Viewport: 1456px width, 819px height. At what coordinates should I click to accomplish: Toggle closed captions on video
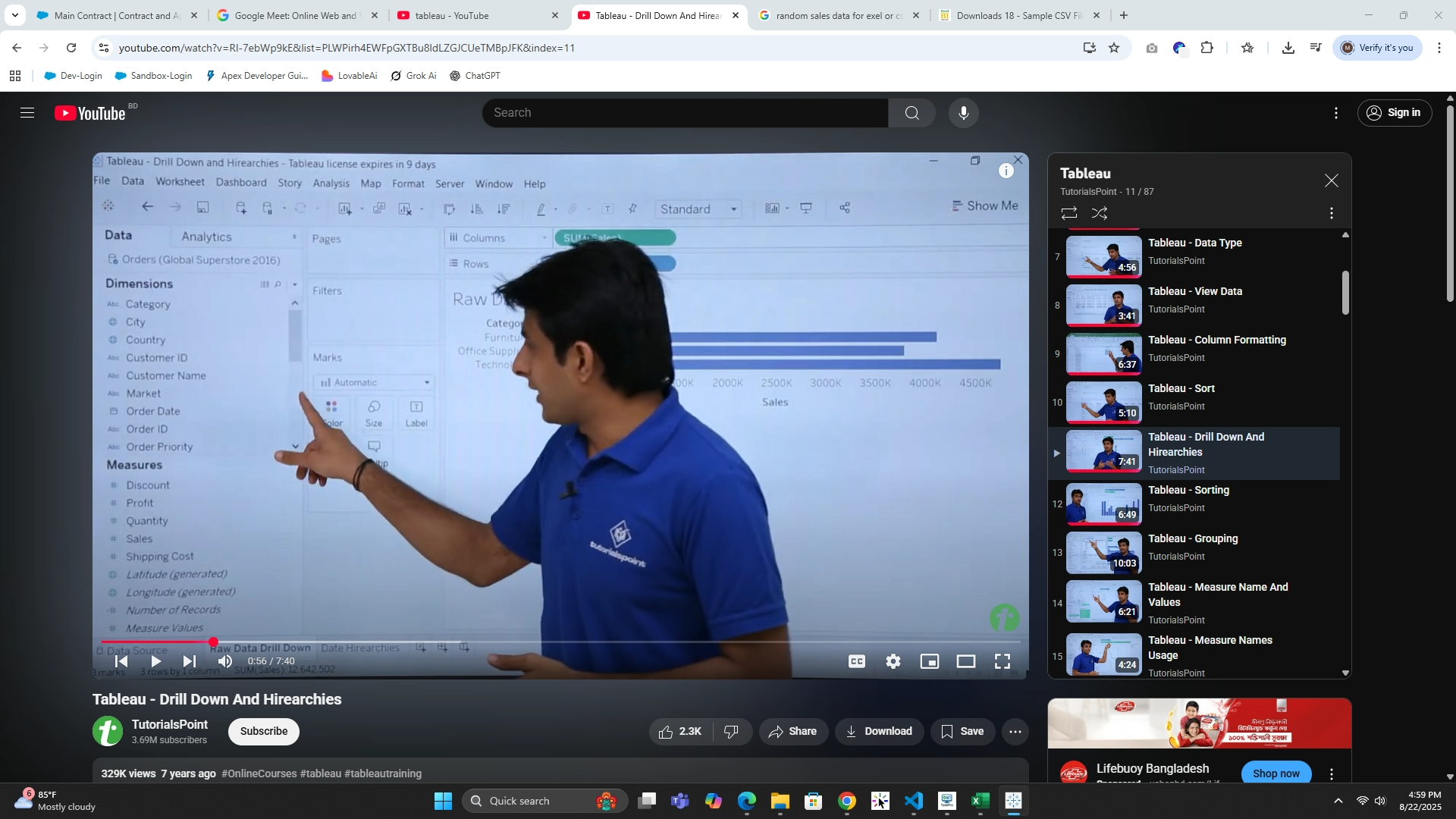pos(857,661)
